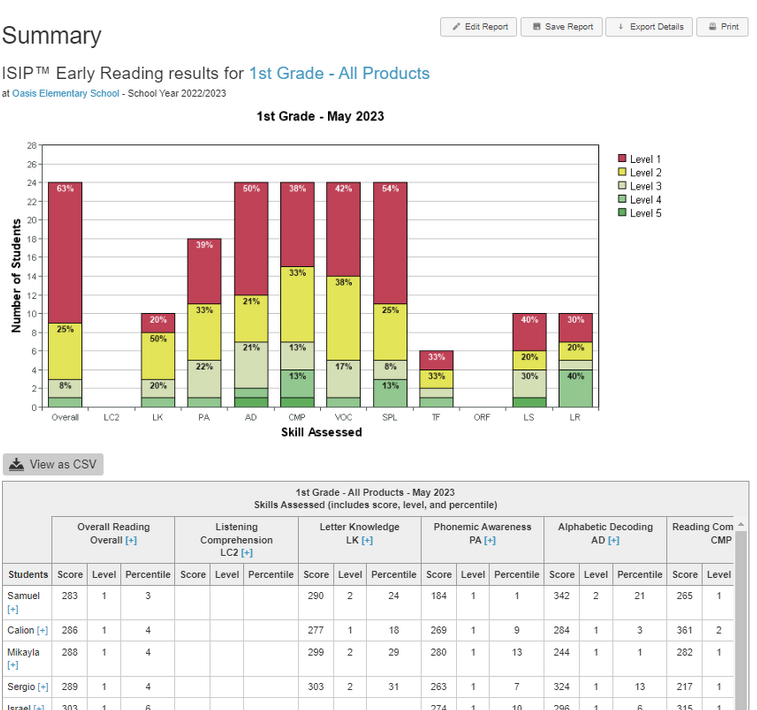757x710 pixels.
Task: Click Level 2 yellow legend swatch
Action: [x=622, y=172]
